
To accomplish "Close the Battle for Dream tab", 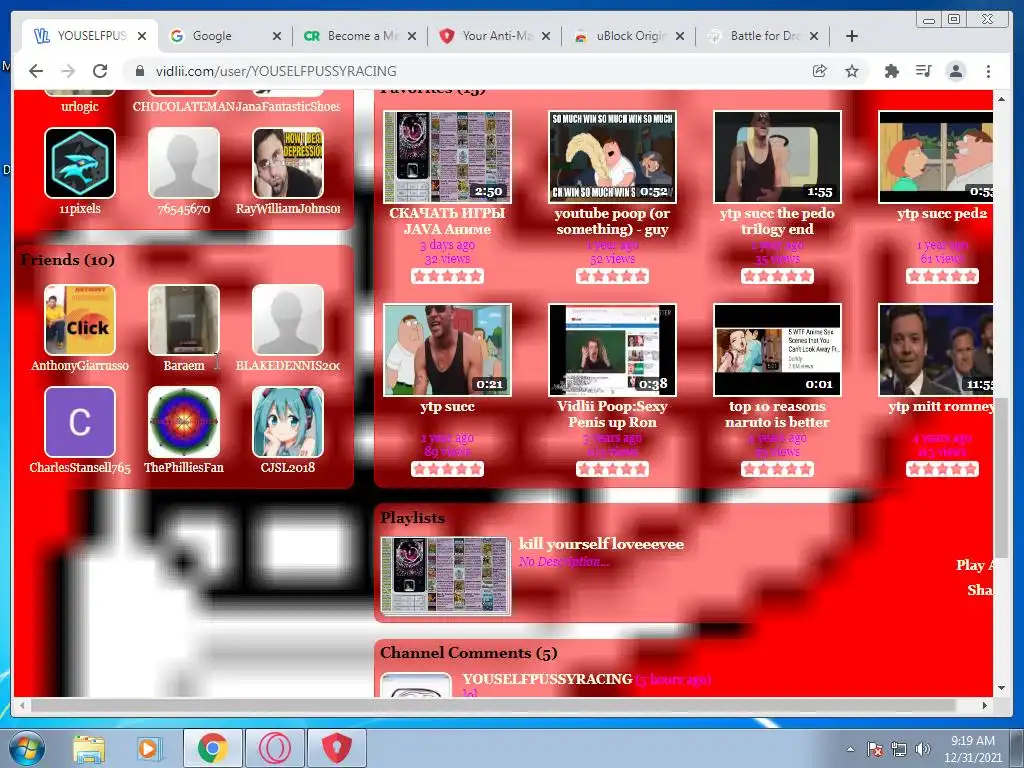I will point(814,36).
